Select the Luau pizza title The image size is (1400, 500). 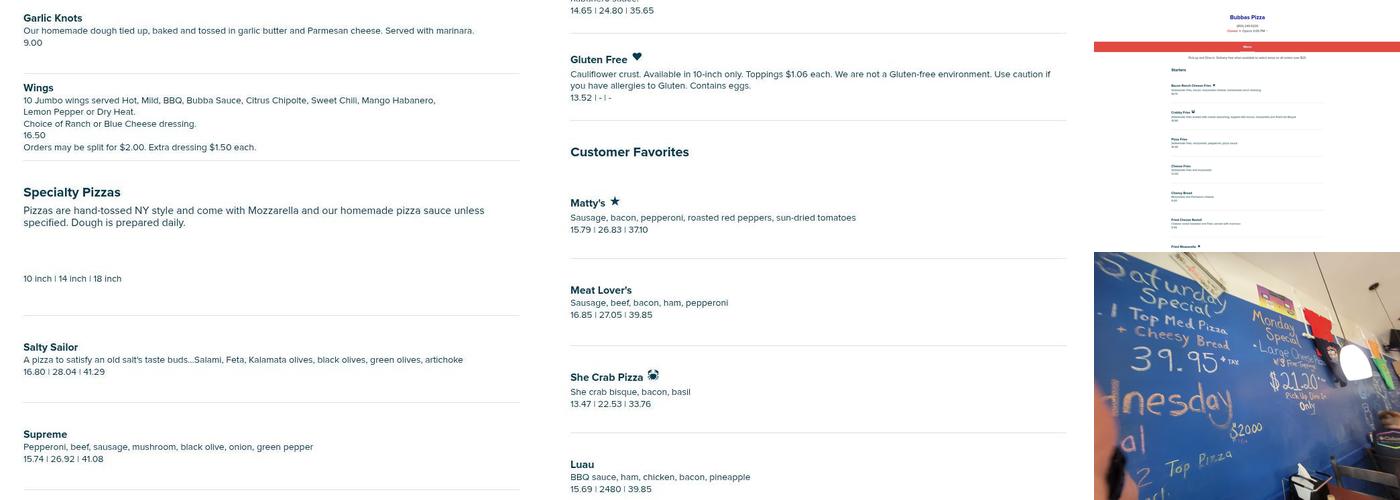click(x=582, y=464)
